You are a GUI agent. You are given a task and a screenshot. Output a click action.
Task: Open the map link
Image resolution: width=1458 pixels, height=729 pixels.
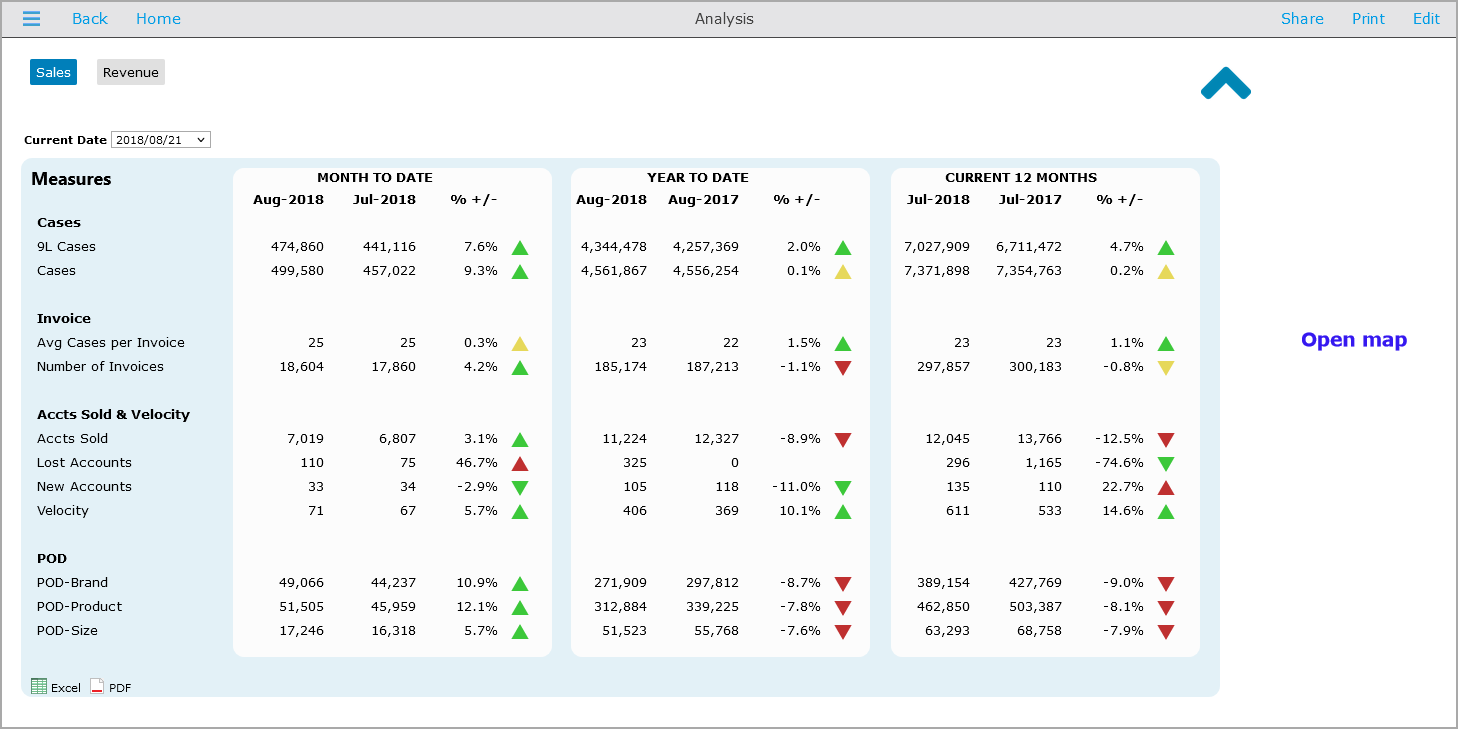point(1353,340)
